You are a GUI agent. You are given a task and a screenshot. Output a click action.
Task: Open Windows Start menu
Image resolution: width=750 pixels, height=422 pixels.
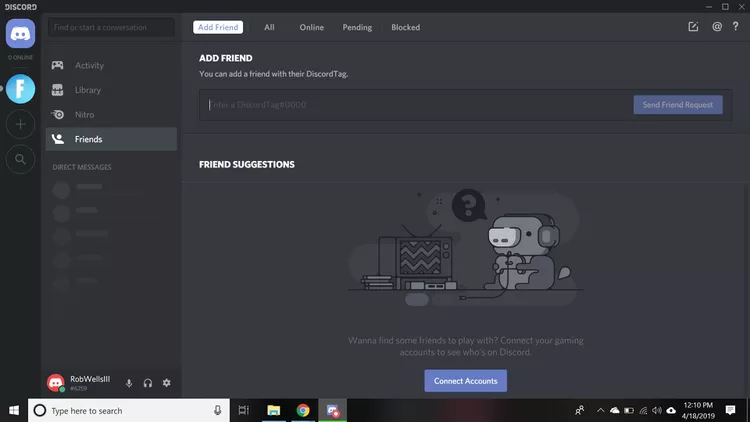(14, 411)
